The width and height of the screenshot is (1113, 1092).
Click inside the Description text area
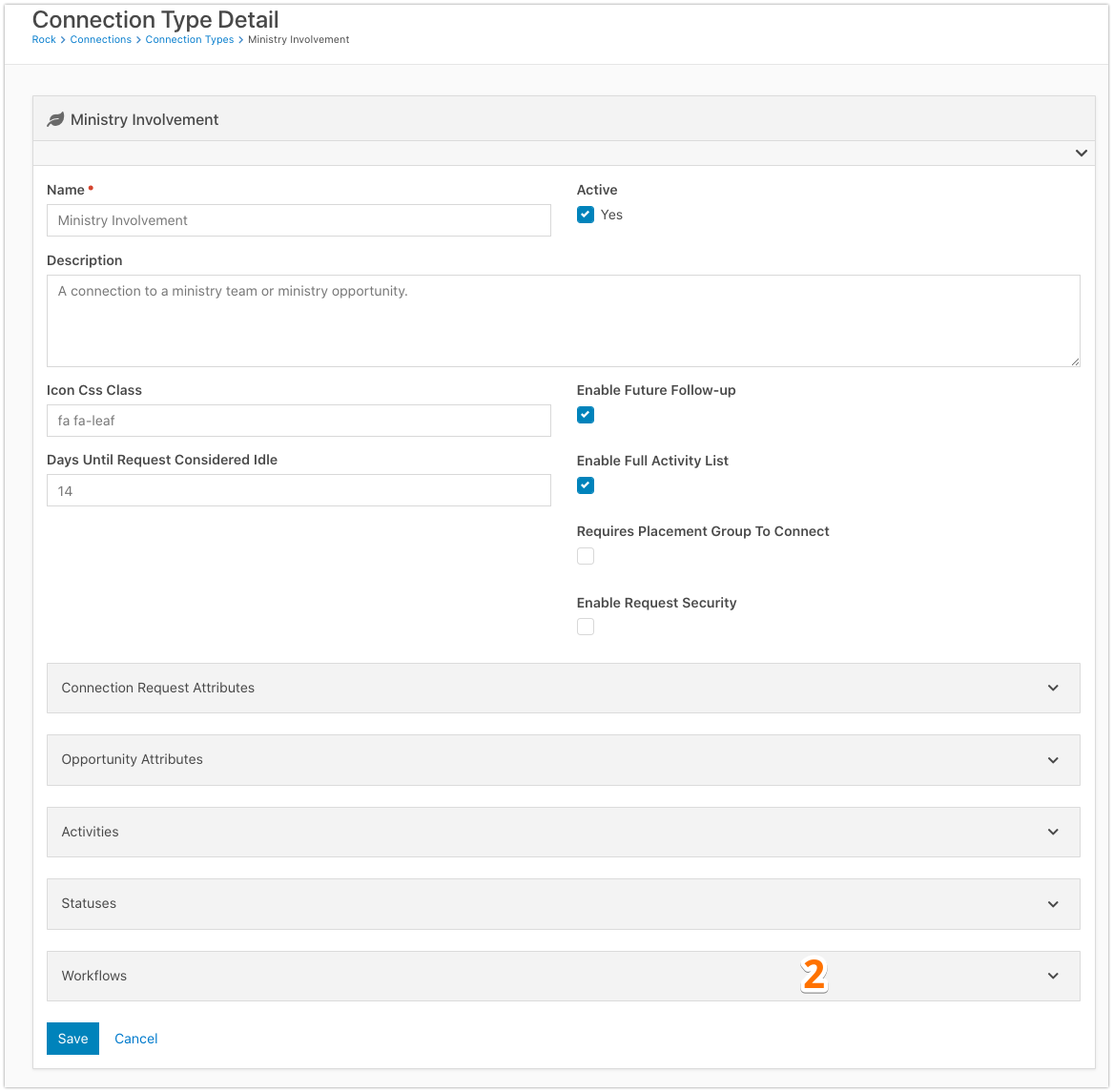click(563, 321)
